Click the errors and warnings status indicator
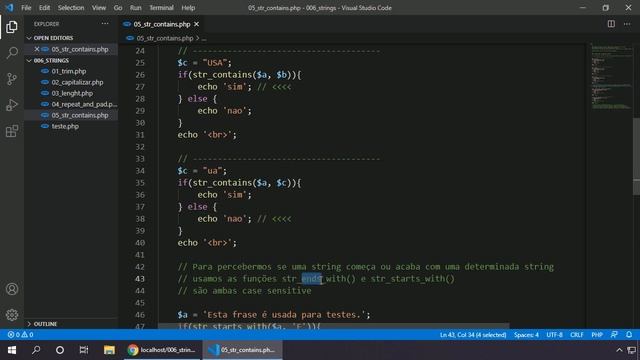 point(20,335)
